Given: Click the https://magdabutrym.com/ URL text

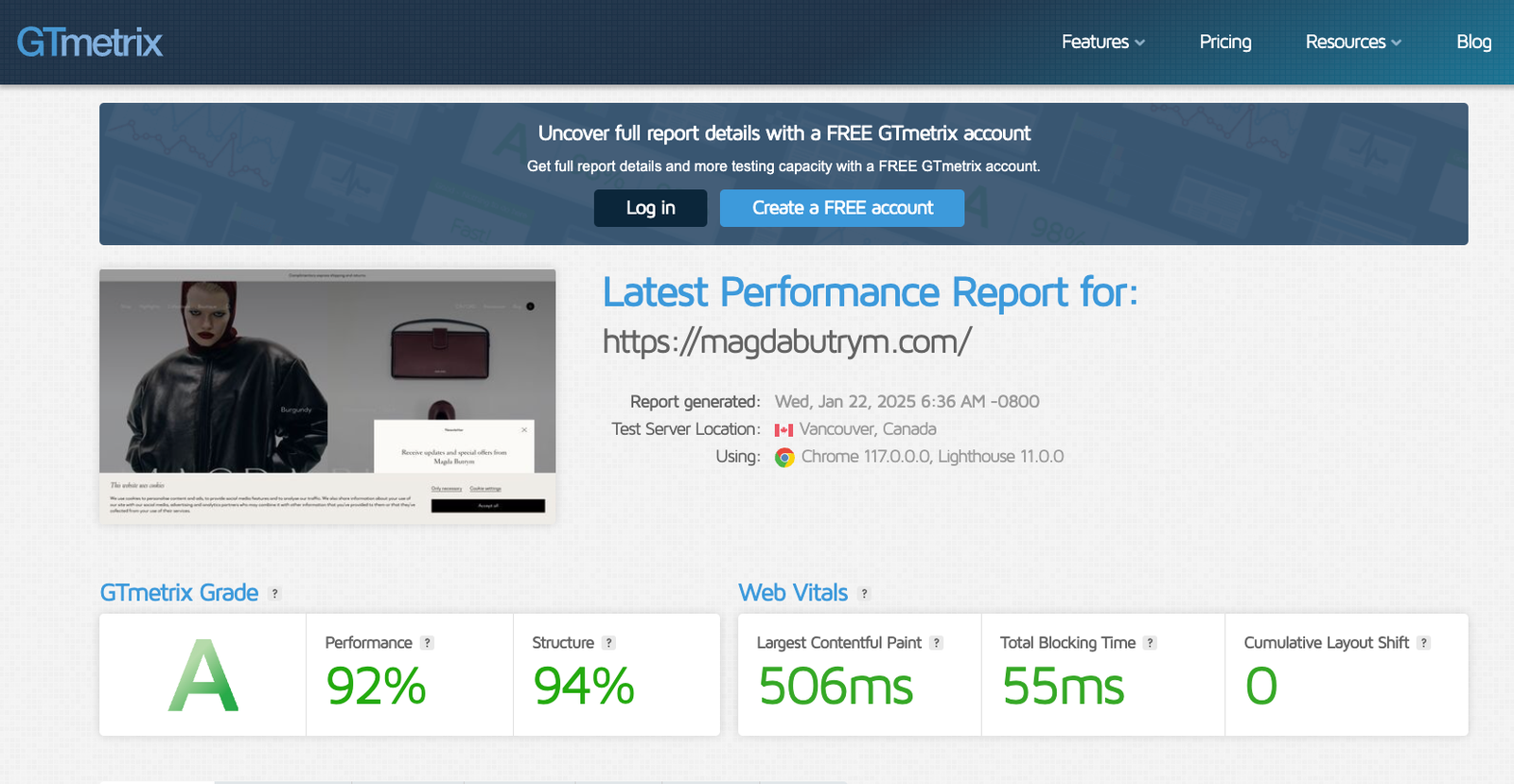Looking at the screenshot, I should click(787, 341).
